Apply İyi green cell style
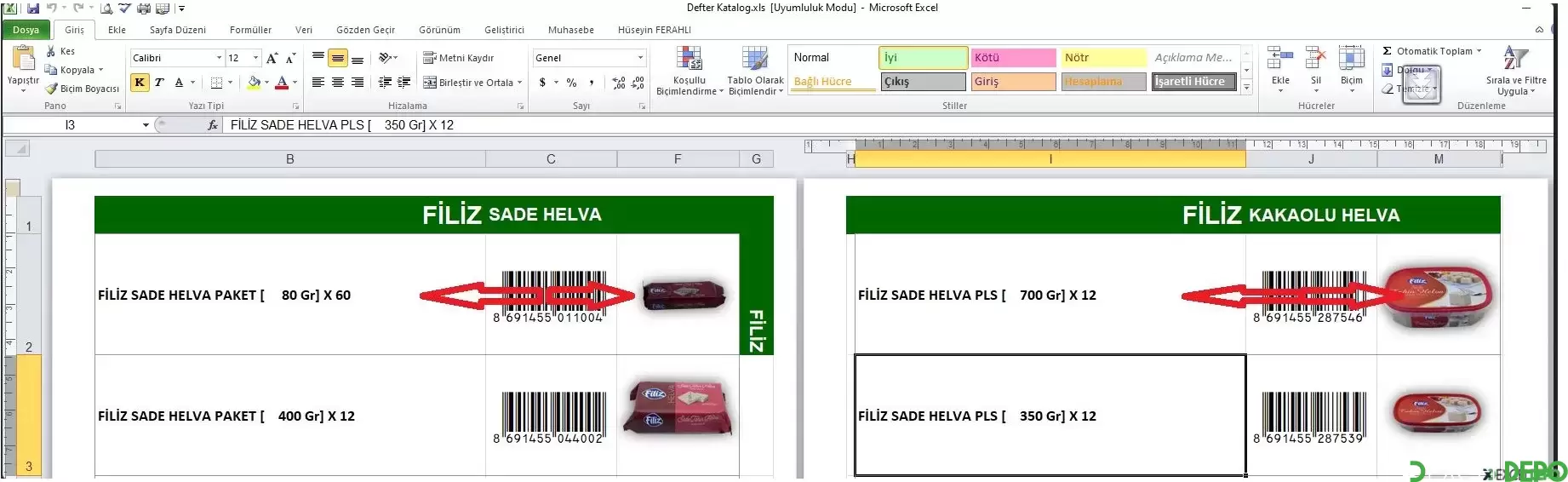Viewport: 1568px width, 482px height. point(923,58)
